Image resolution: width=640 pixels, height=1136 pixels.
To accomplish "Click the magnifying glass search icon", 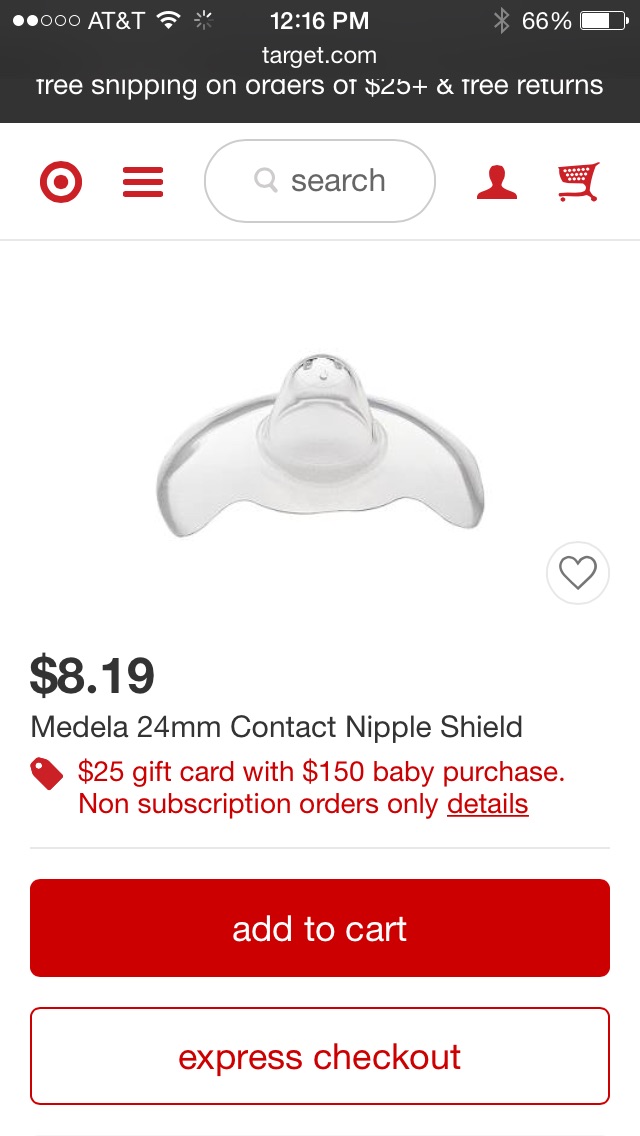I will 266,180.
